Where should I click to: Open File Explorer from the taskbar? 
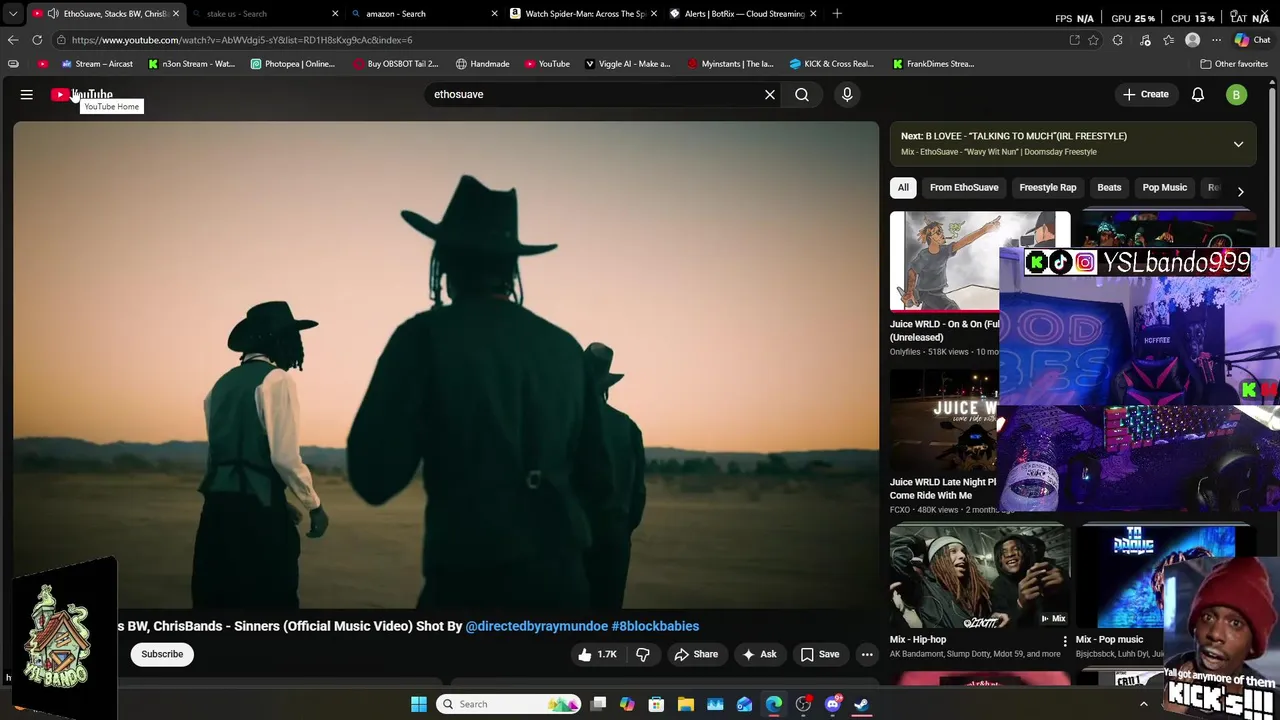686,704
